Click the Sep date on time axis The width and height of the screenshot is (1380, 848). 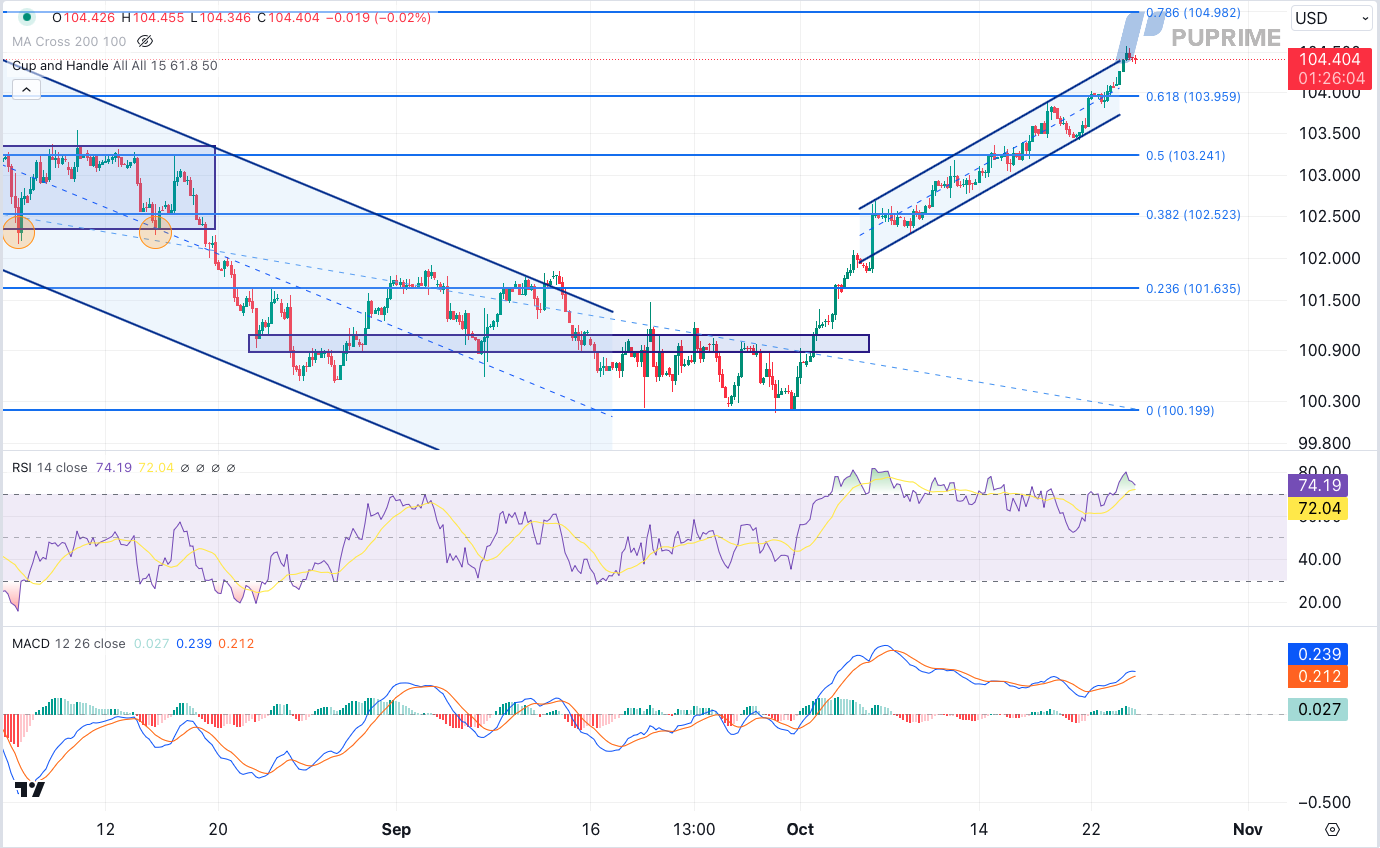point(397,829)
